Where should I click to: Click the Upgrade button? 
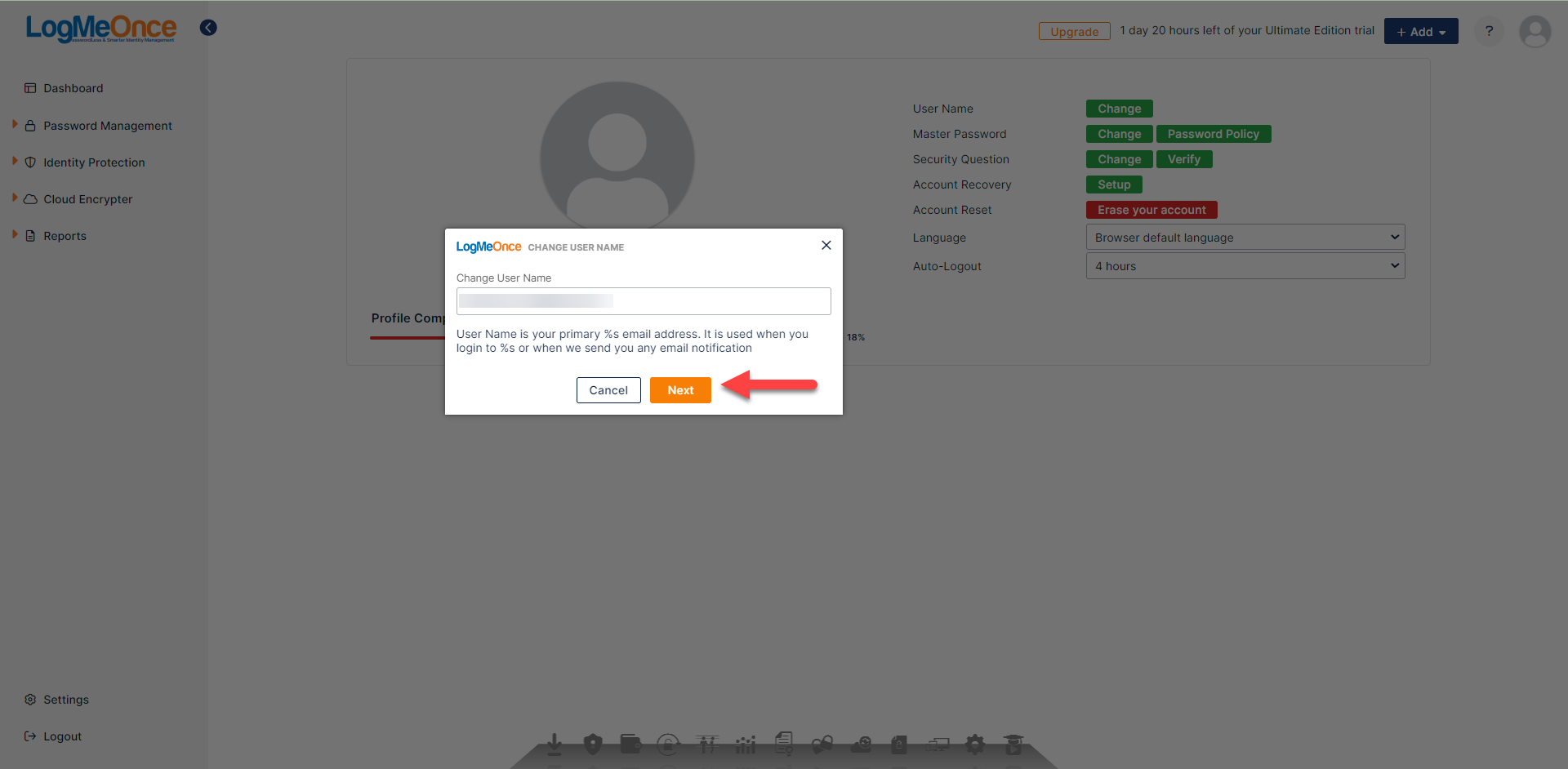click(x=1075, y=31)
